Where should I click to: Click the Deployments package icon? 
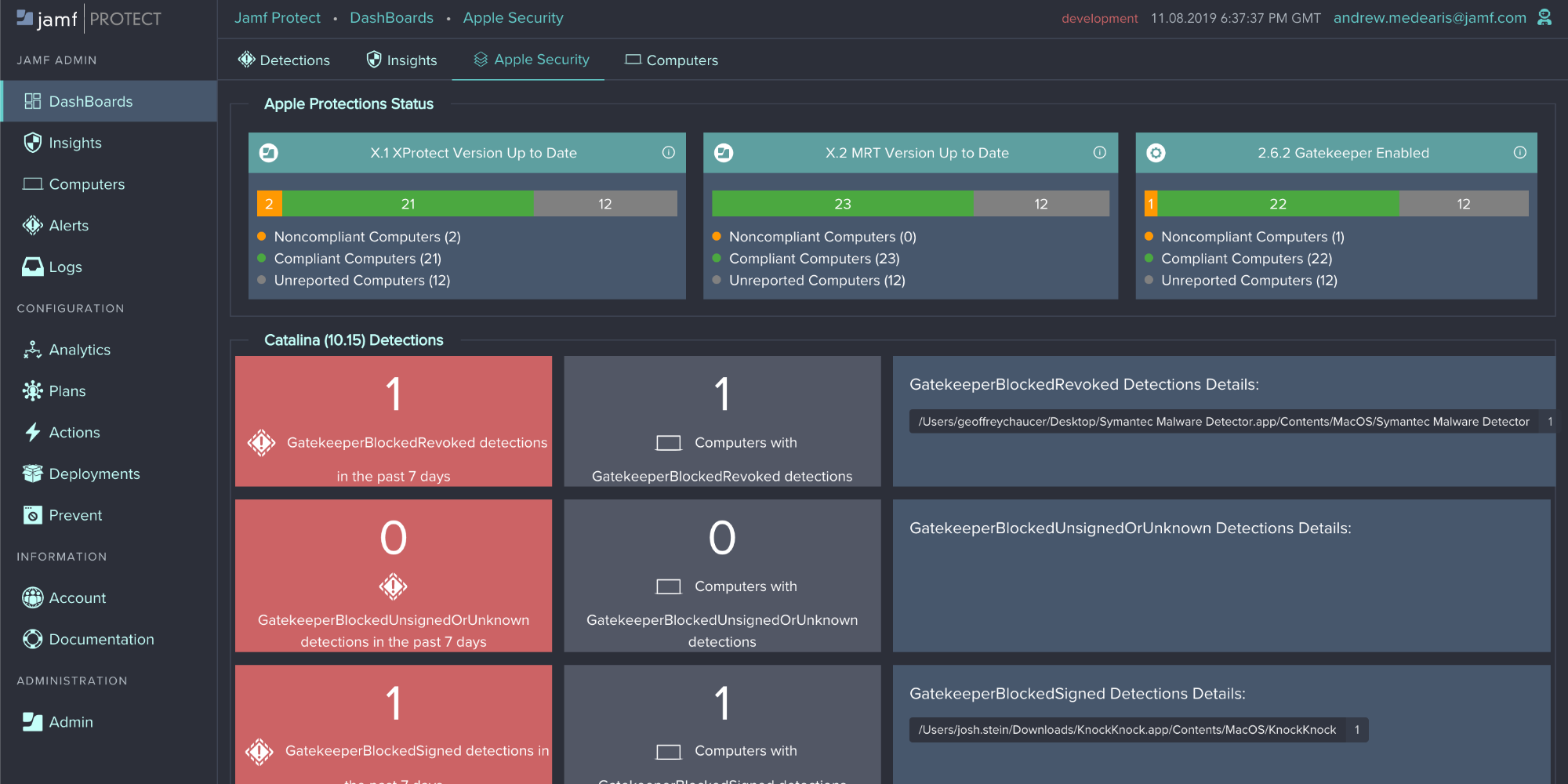[32, 473]
